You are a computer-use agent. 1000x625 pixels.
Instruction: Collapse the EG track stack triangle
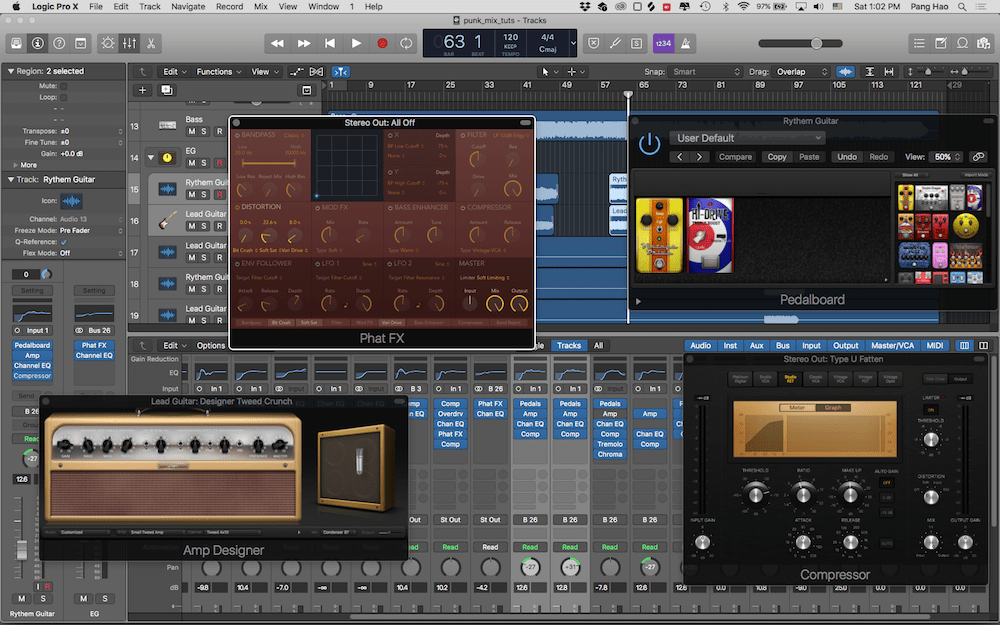(x=151, y=157)
